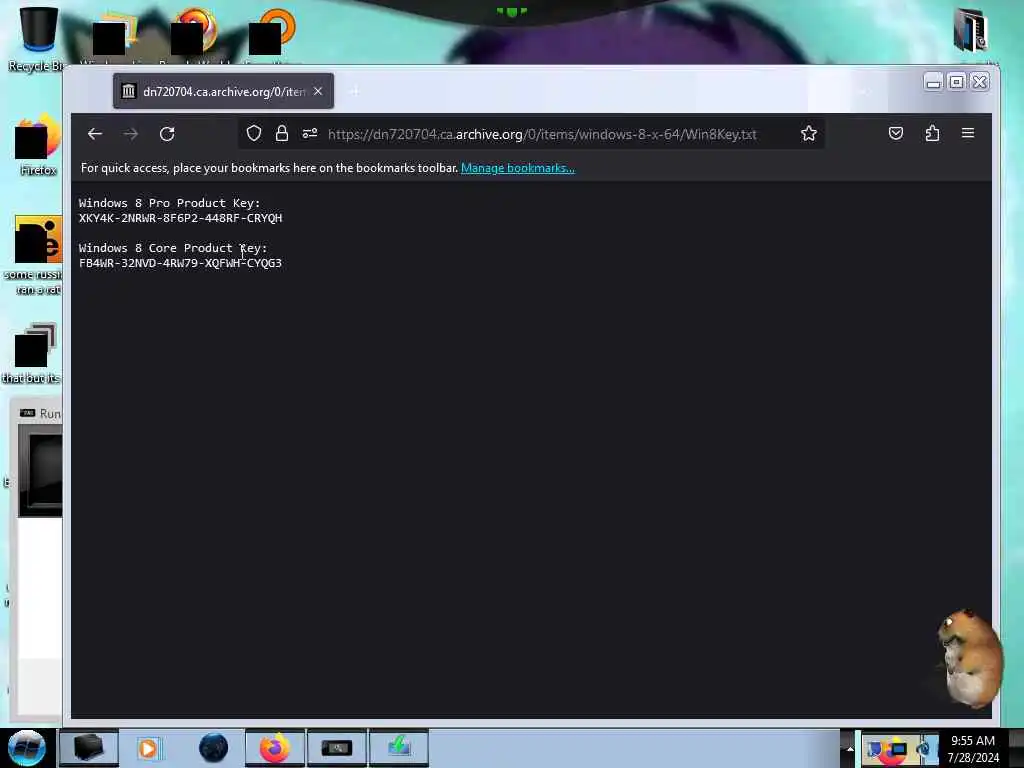Click the 'Windows 8 Core Product Key:' line
This screenshot has width=1024, height=768.
pos(173,248)
